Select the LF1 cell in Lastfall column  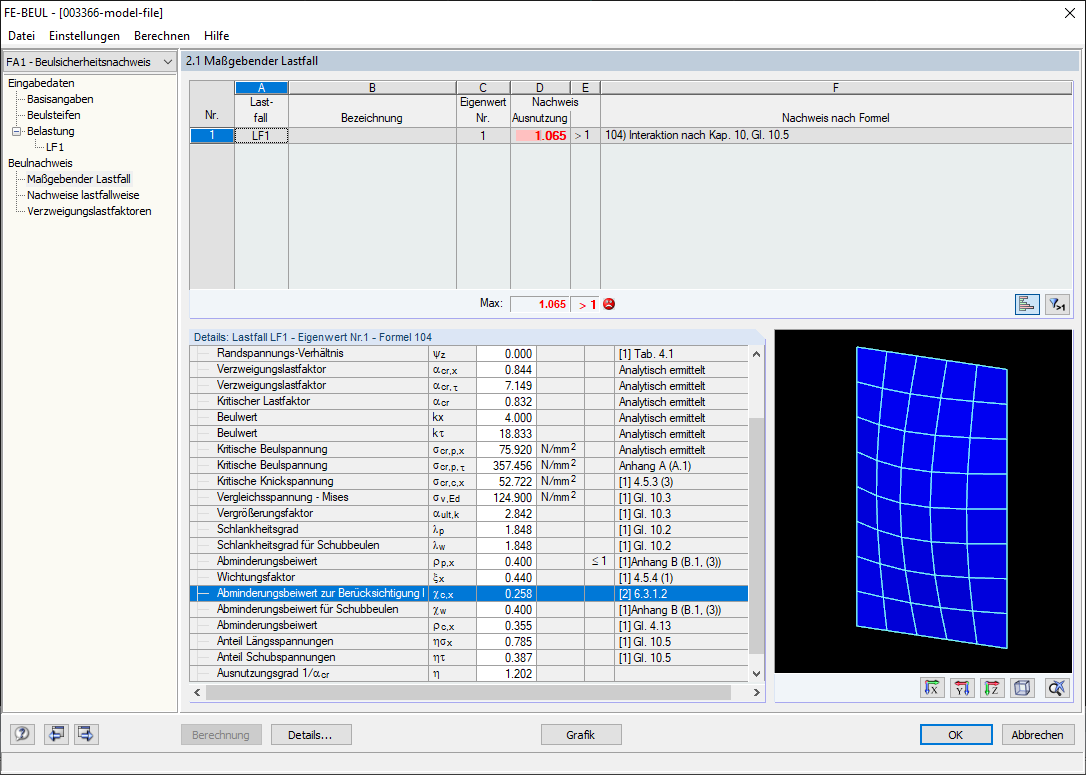(x=261, y=136)
